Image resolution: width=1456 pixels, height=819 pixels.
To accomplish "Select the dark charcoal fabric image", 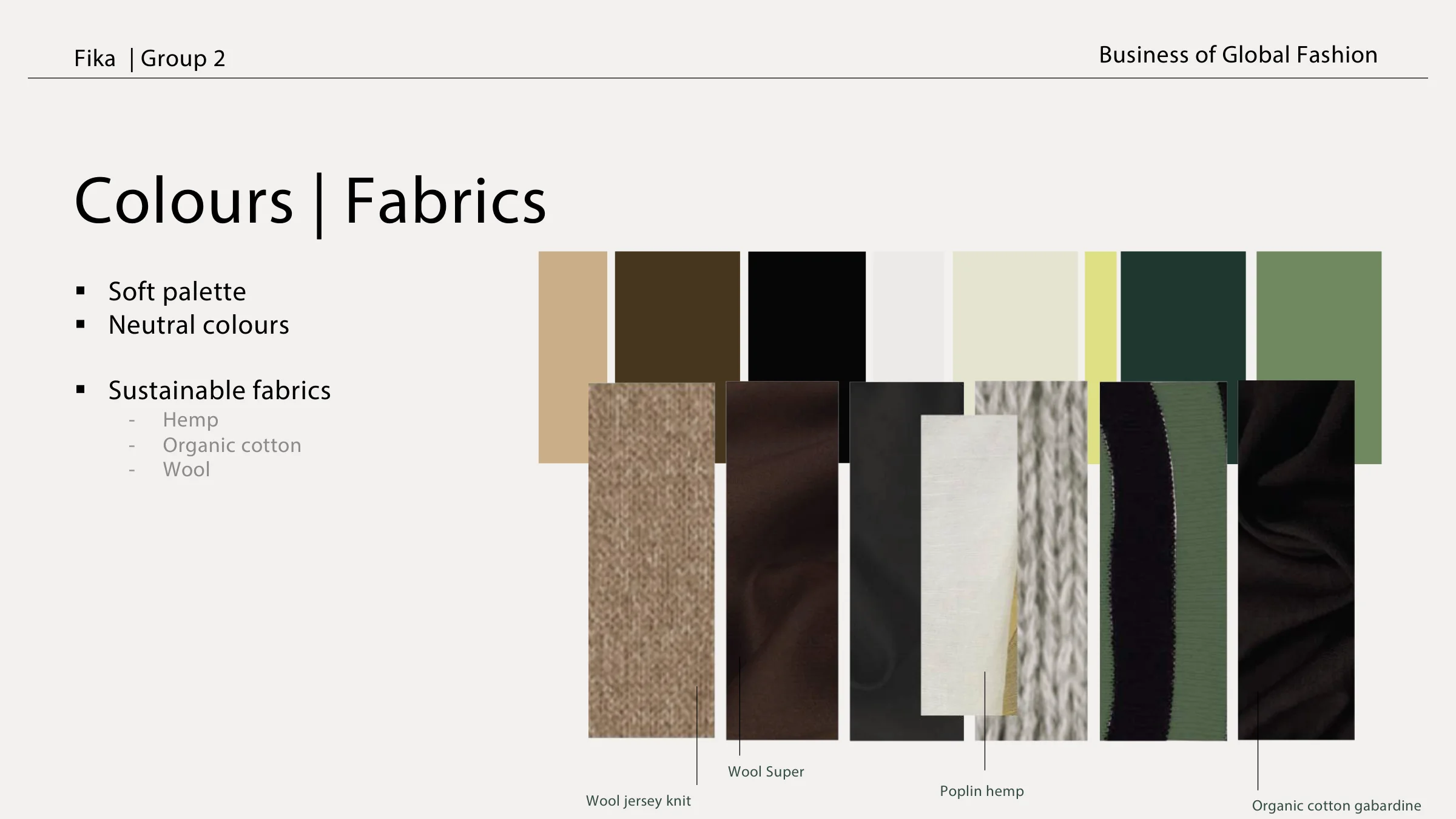I will pos(885,561).
